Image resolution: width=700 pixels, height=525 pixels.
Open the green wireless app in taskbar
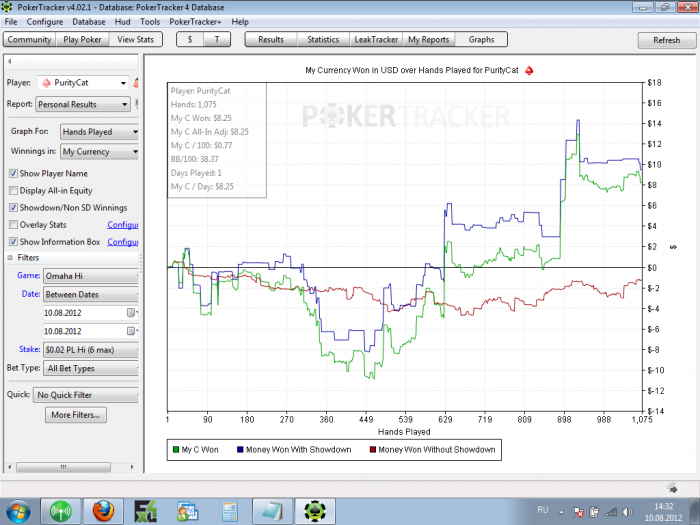coord(61,511)
